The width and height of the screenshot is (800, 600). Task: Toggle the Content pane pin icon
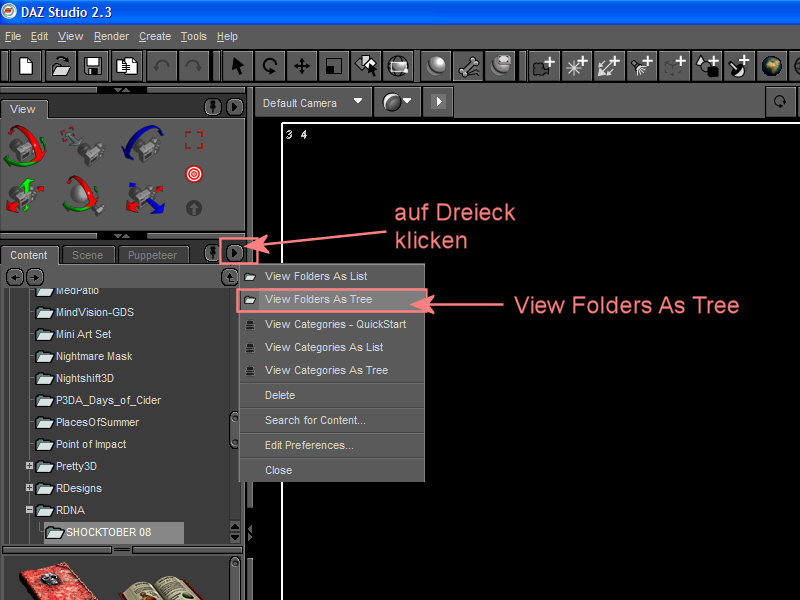(x=212, y=253)
